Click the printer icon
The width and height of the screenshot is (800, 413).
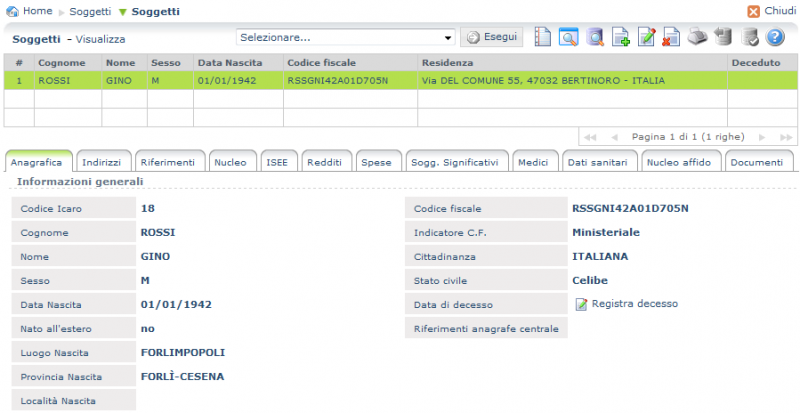pos(697,37)
